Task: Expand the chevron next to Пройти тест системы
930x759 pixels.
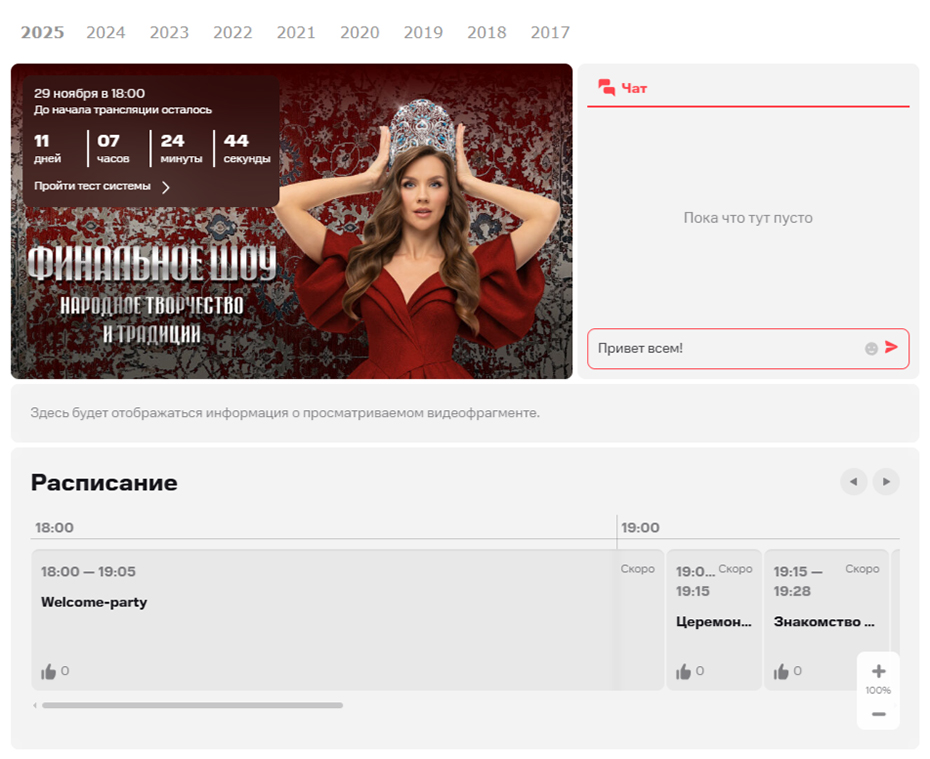Action: tap(166, 187)
